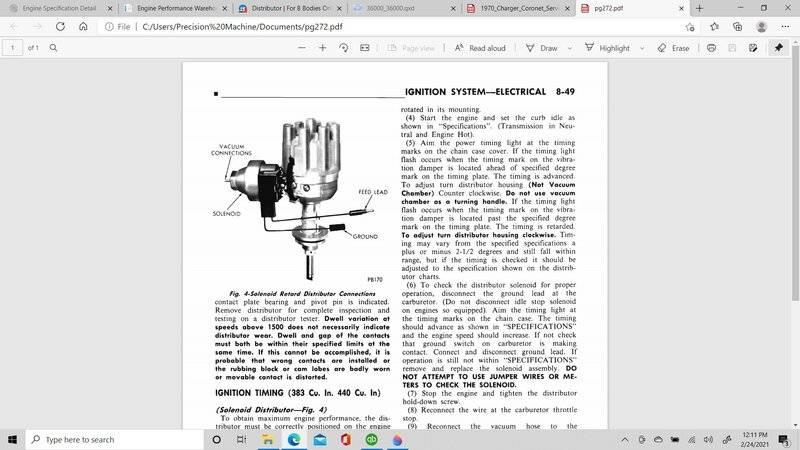This screenshot has width=800, height=450.
Task: Click Save as icon in PDF toolbar
Action: click(x=753, y=47)
